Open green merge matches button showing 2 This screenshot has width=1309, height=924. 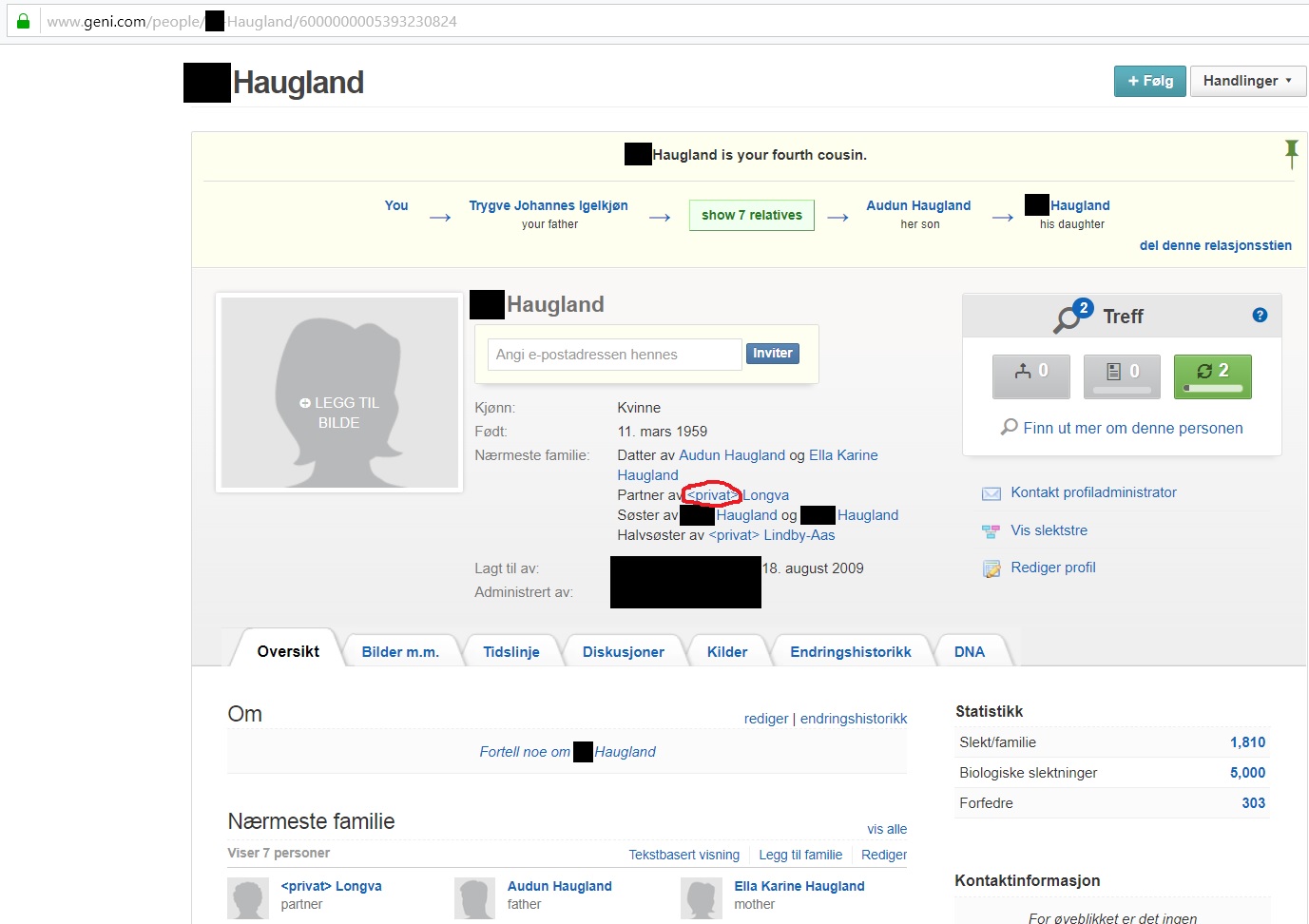pos(1212,376)
